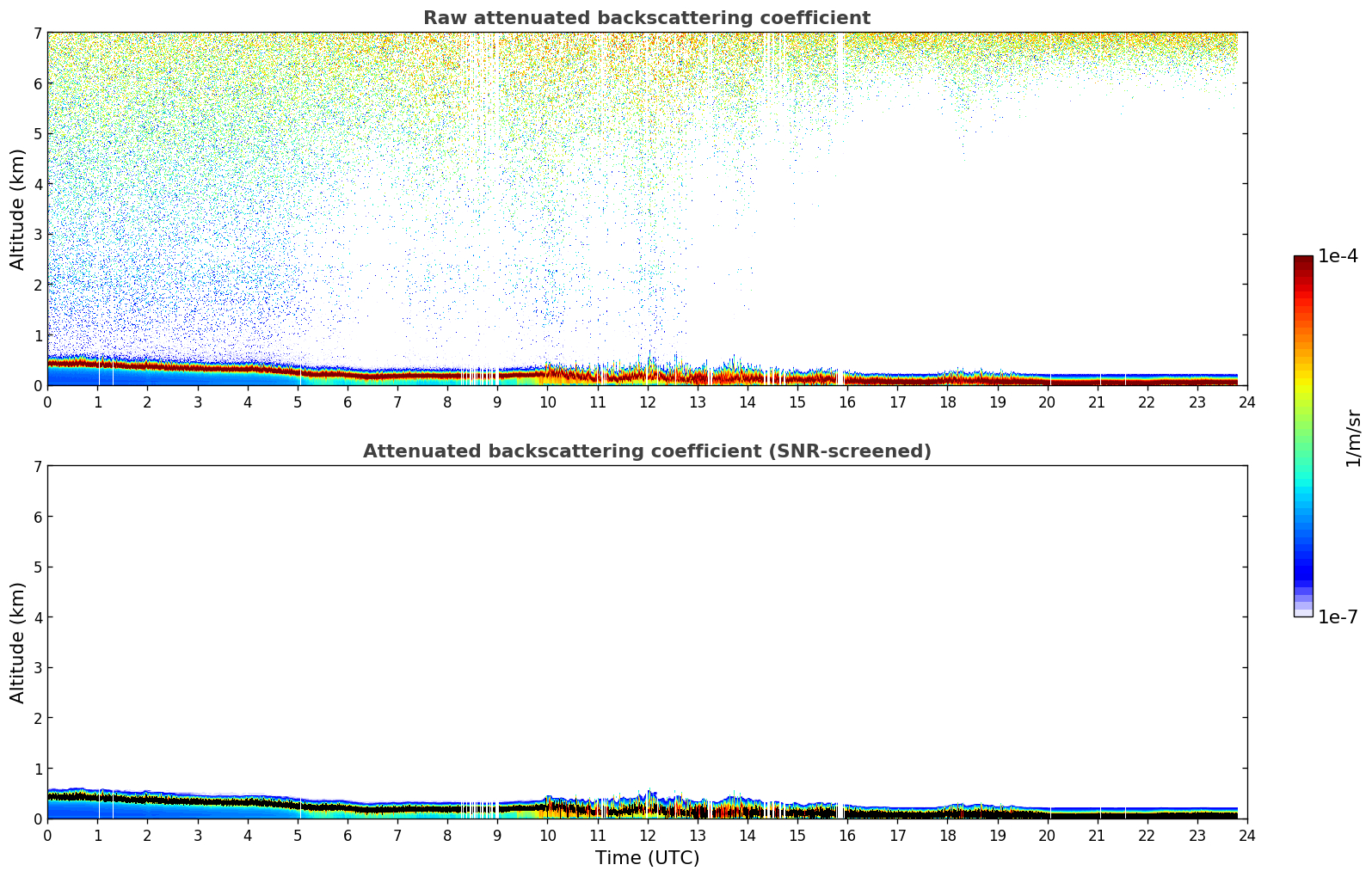Click the "Raw attenuated backscattering coefficient" title
Image resolution: width=1372 pixels, height=877 pixels.
647,18
